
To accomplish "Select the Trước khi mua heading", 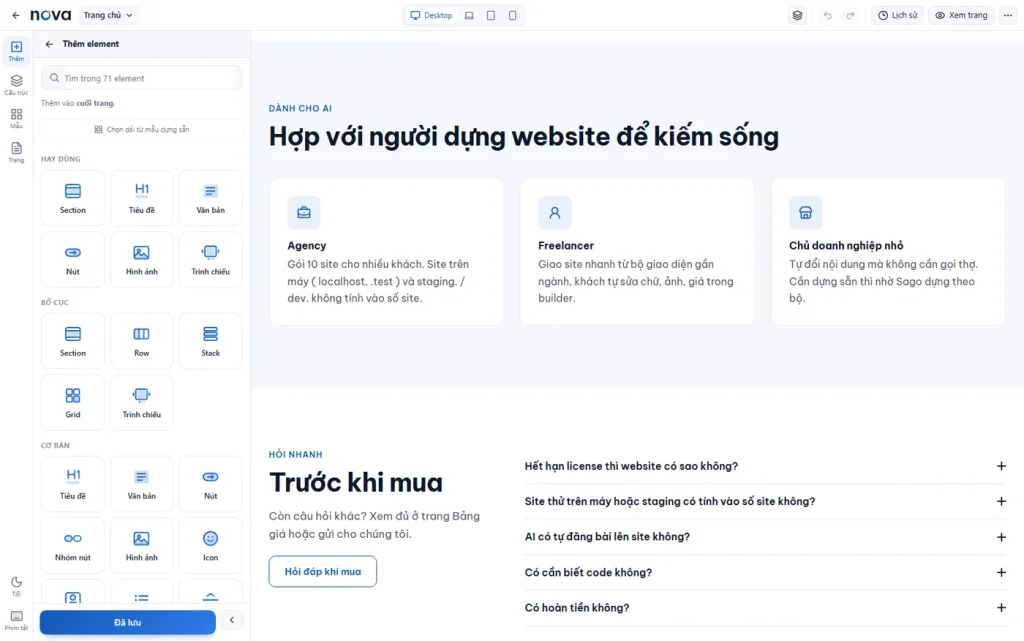I will click(356, 483).
